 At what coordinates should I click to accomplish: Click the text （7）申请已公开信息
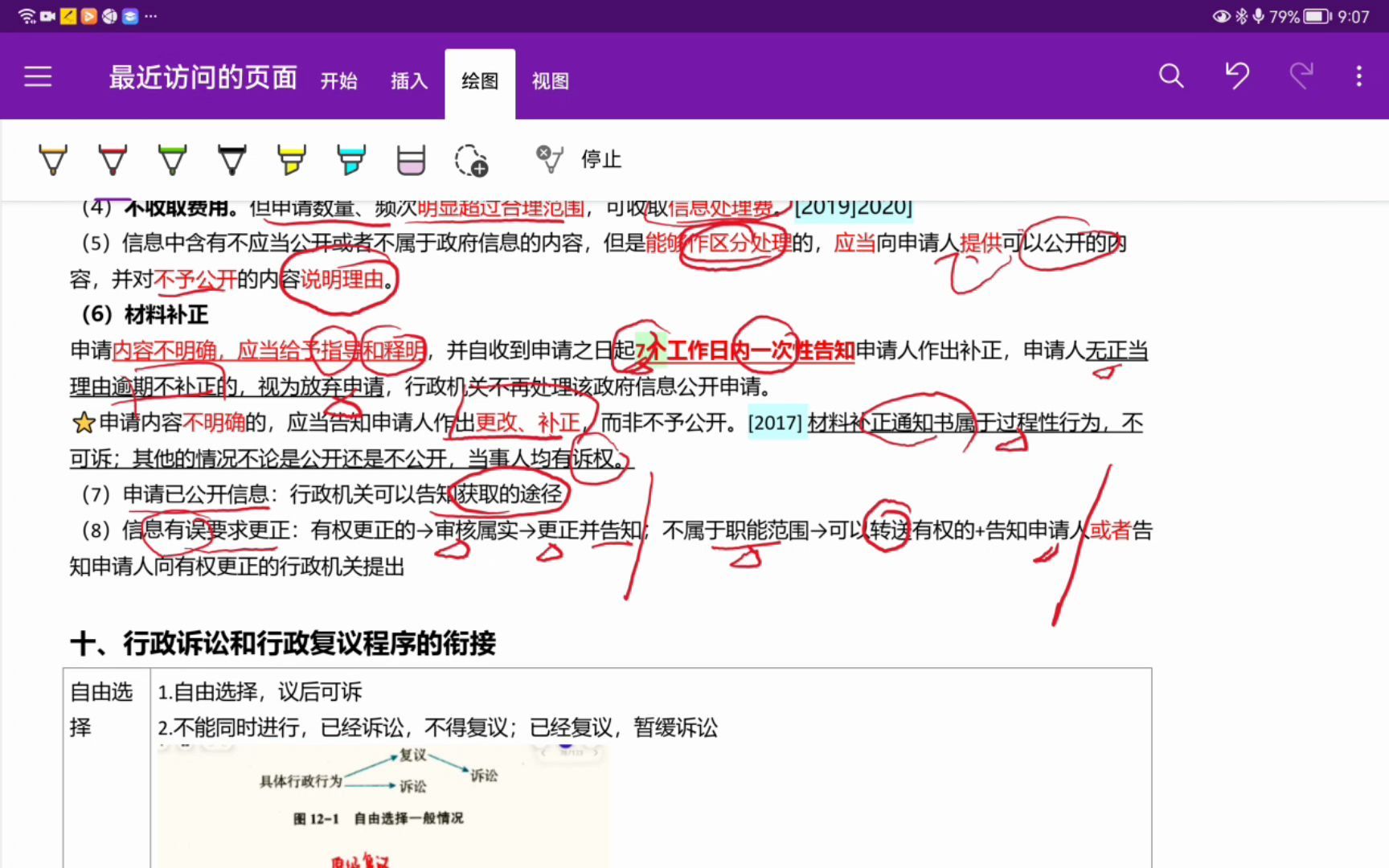174,494
